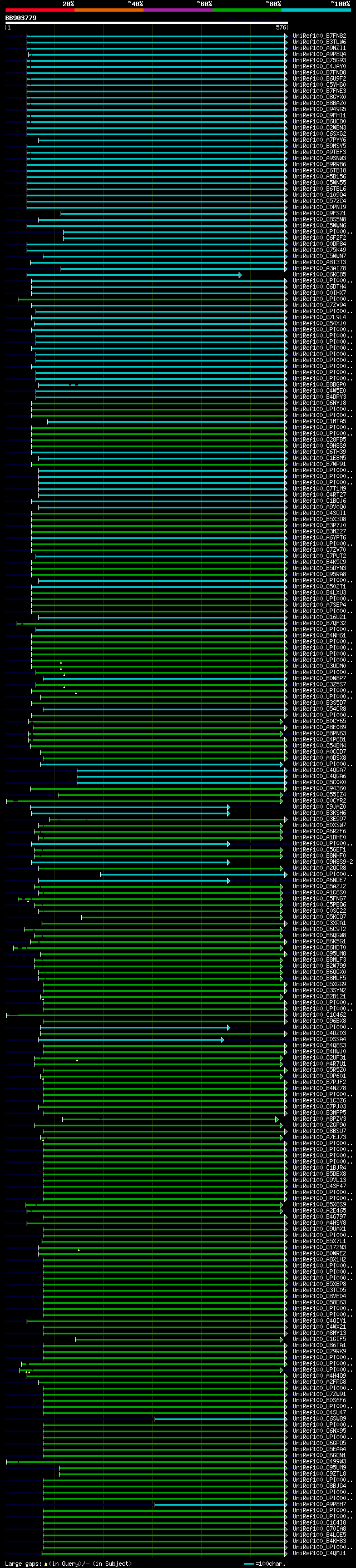Click label UniRef100_B4LQE5
This screenshot has height=1568, width=356.
[x=319, y=1535]
